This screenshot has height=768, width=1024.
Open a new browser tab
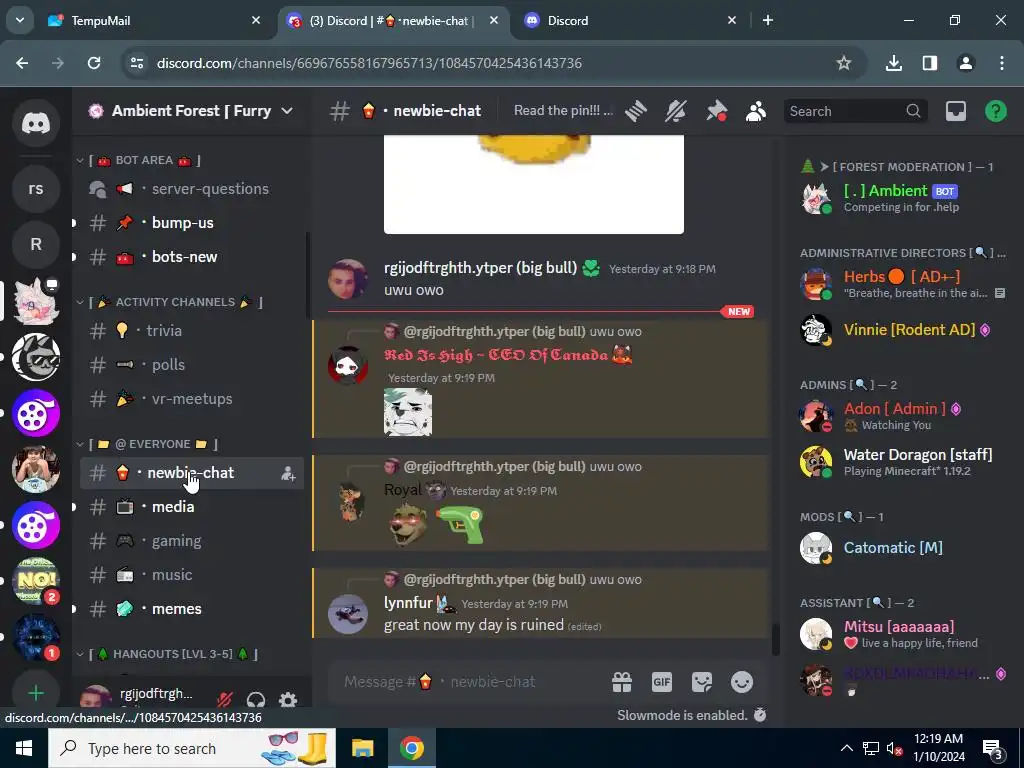click(768, 21)
